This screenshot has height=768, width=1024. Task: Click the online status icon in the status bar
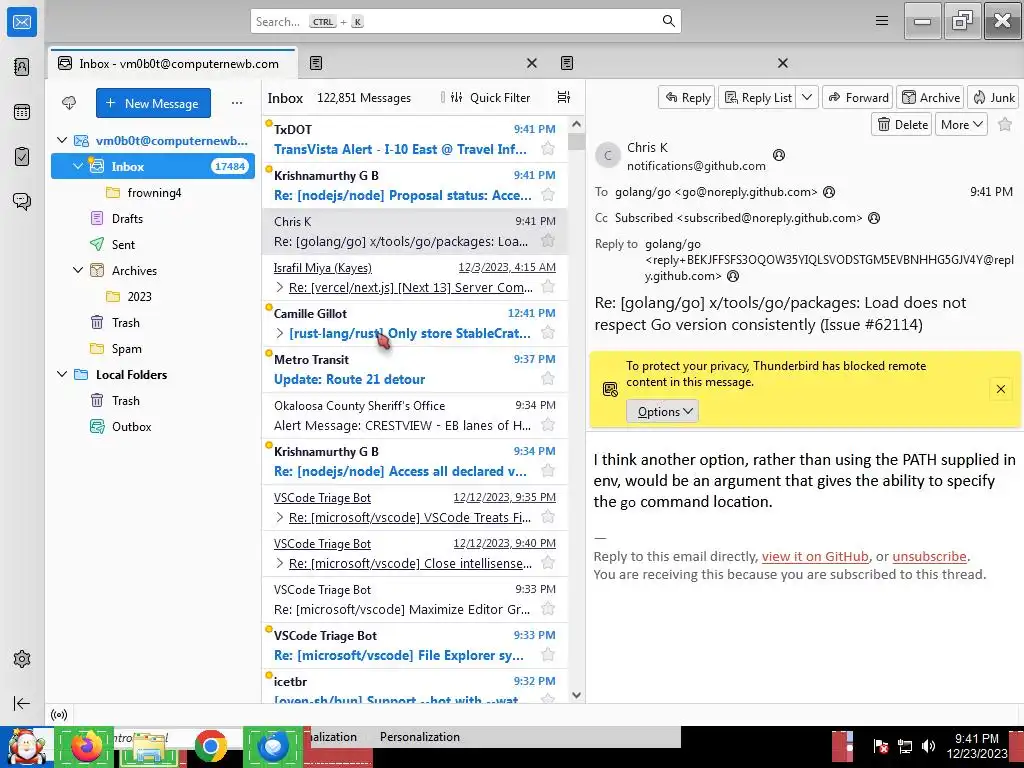coord(59,714)
